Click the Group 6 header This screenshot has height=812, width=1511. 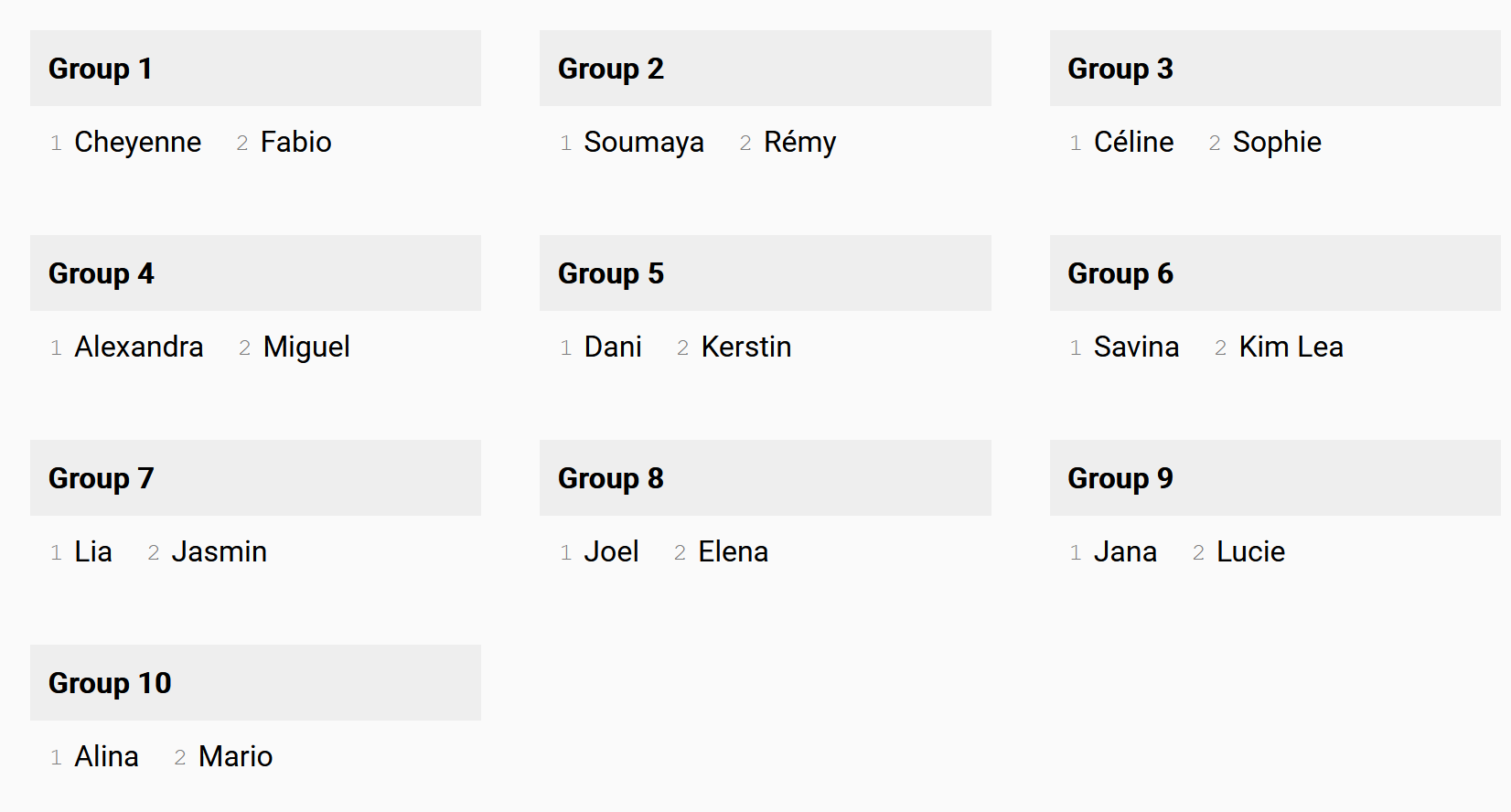(x=1274, y=273)
